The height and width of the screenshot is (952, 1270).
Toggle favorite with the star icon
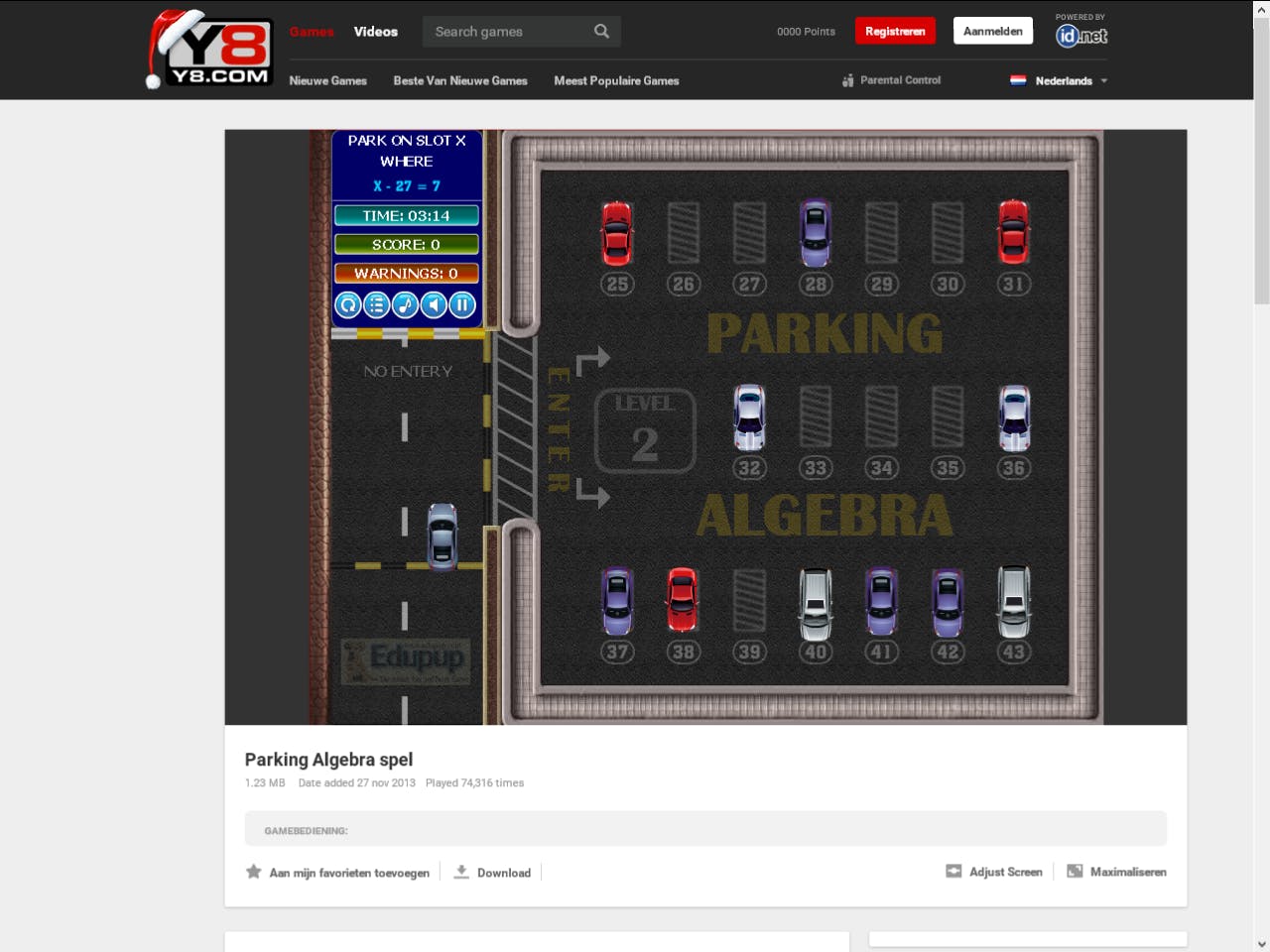coord(253,871)
